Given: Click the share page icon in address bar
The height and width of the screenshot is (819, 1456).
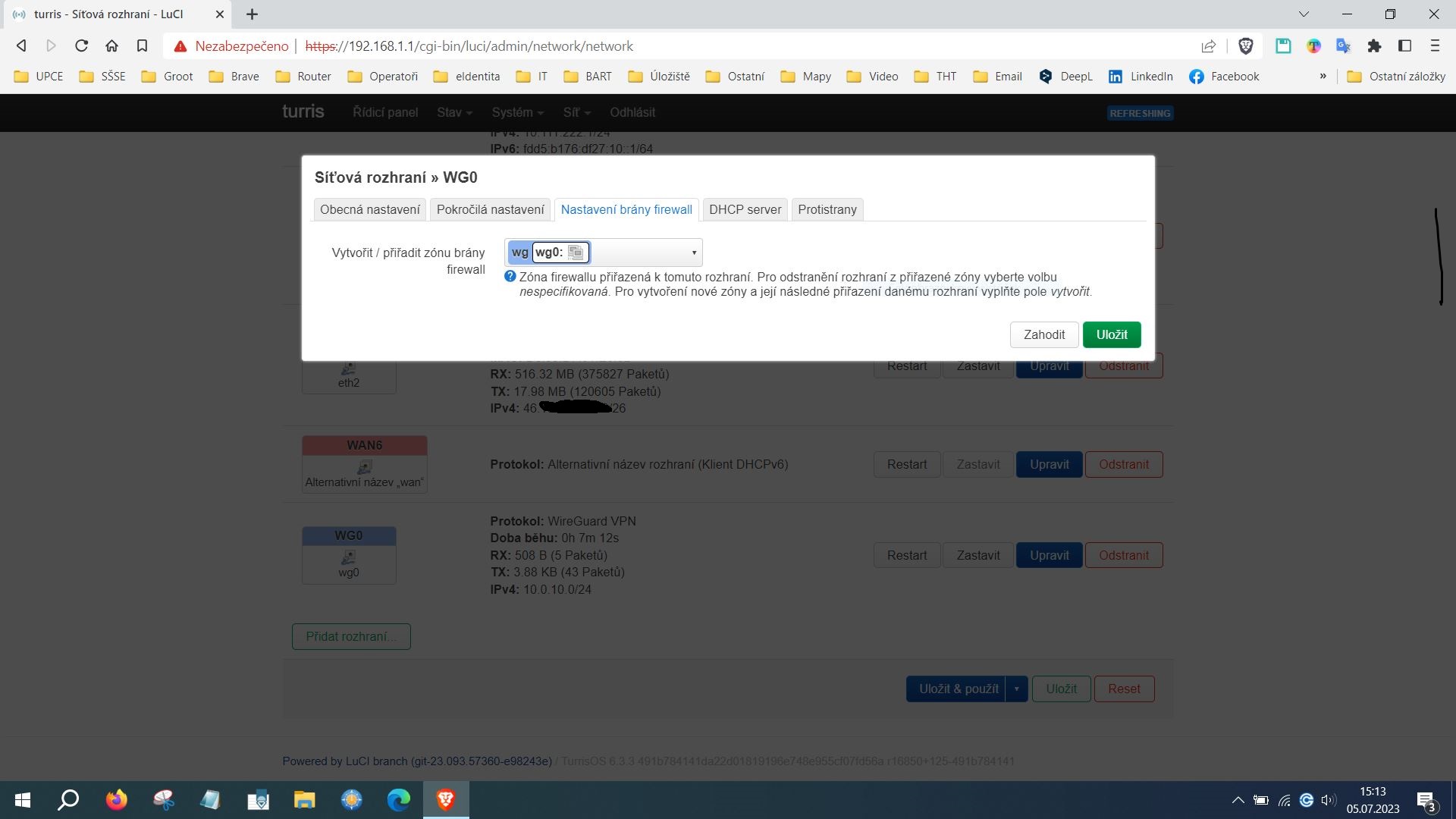Looking at the screenshot, I should pos(1208,46).
